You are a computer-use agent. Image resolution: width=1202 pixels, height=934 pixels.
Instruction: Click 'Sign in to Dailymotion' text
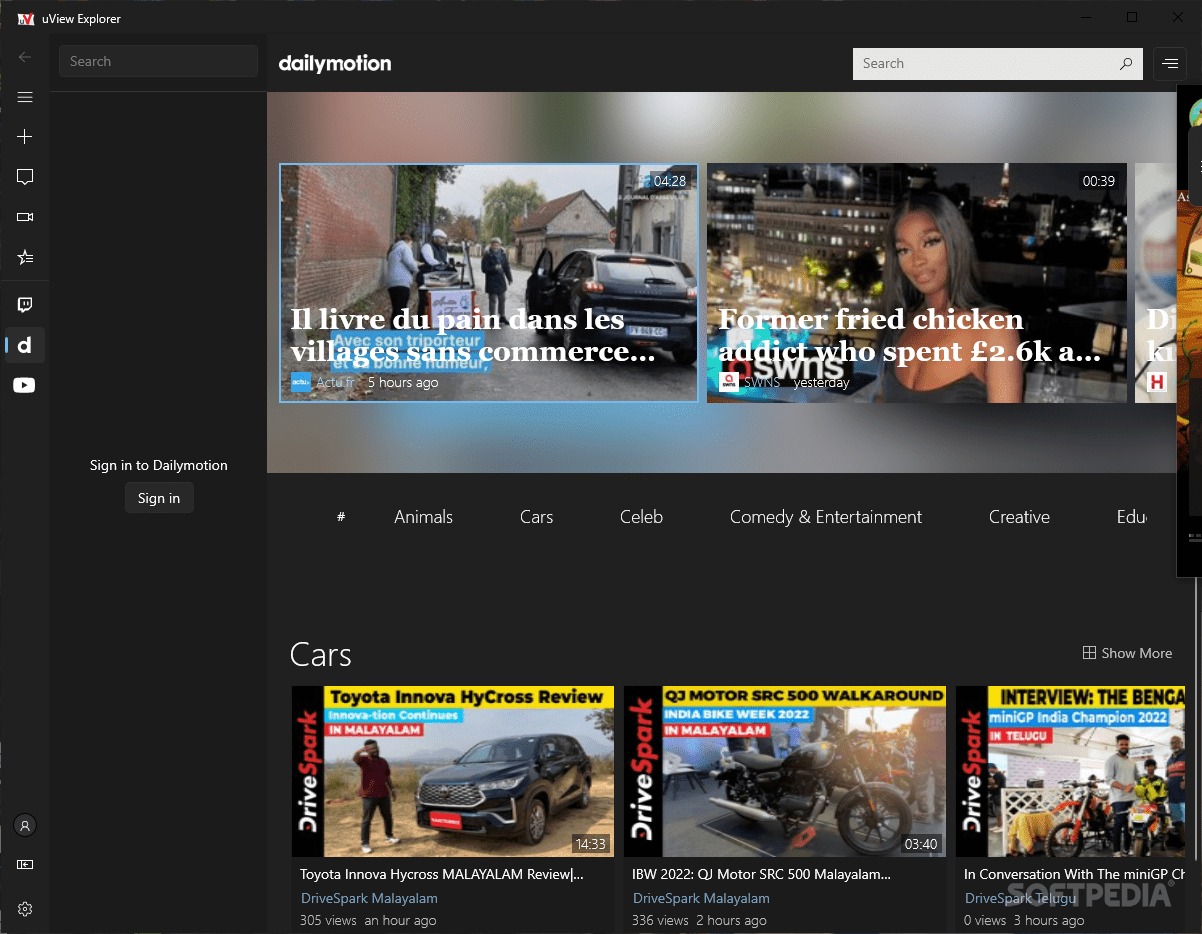[x=159, y=465]
